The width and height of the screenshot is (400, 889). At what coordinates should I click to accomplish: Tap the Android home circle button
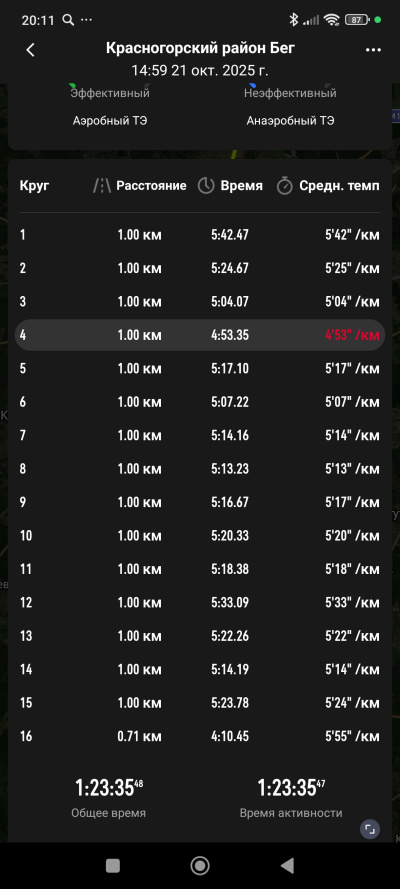pyautogui.click(x=200, y=865)
